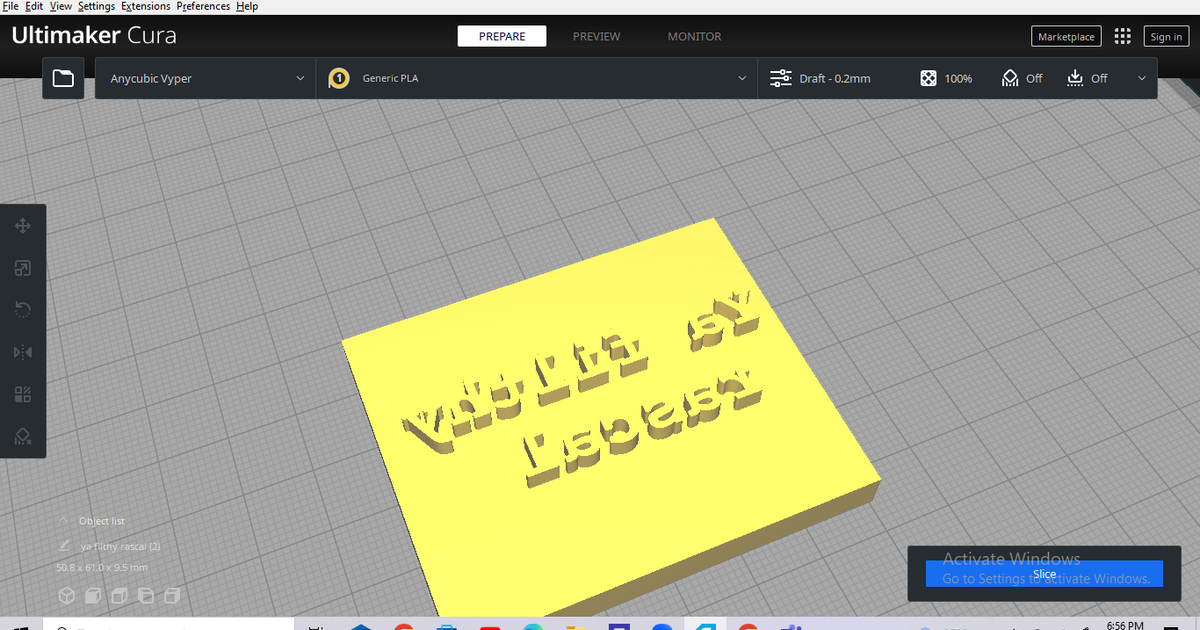The image size is (1200, 630).
Task: Open the Marketplace
Action: 1066,36
